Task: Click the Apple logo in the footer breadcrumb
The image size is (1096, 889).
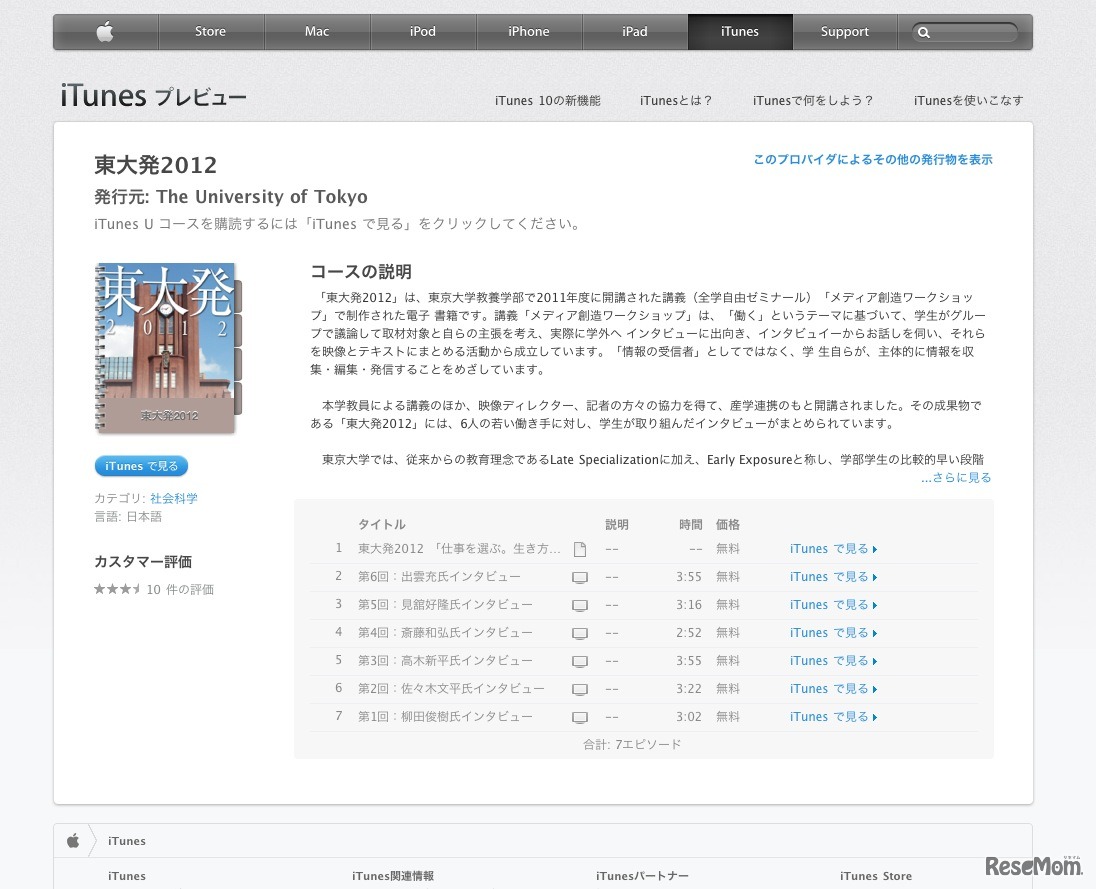Action: coord(73,840)
